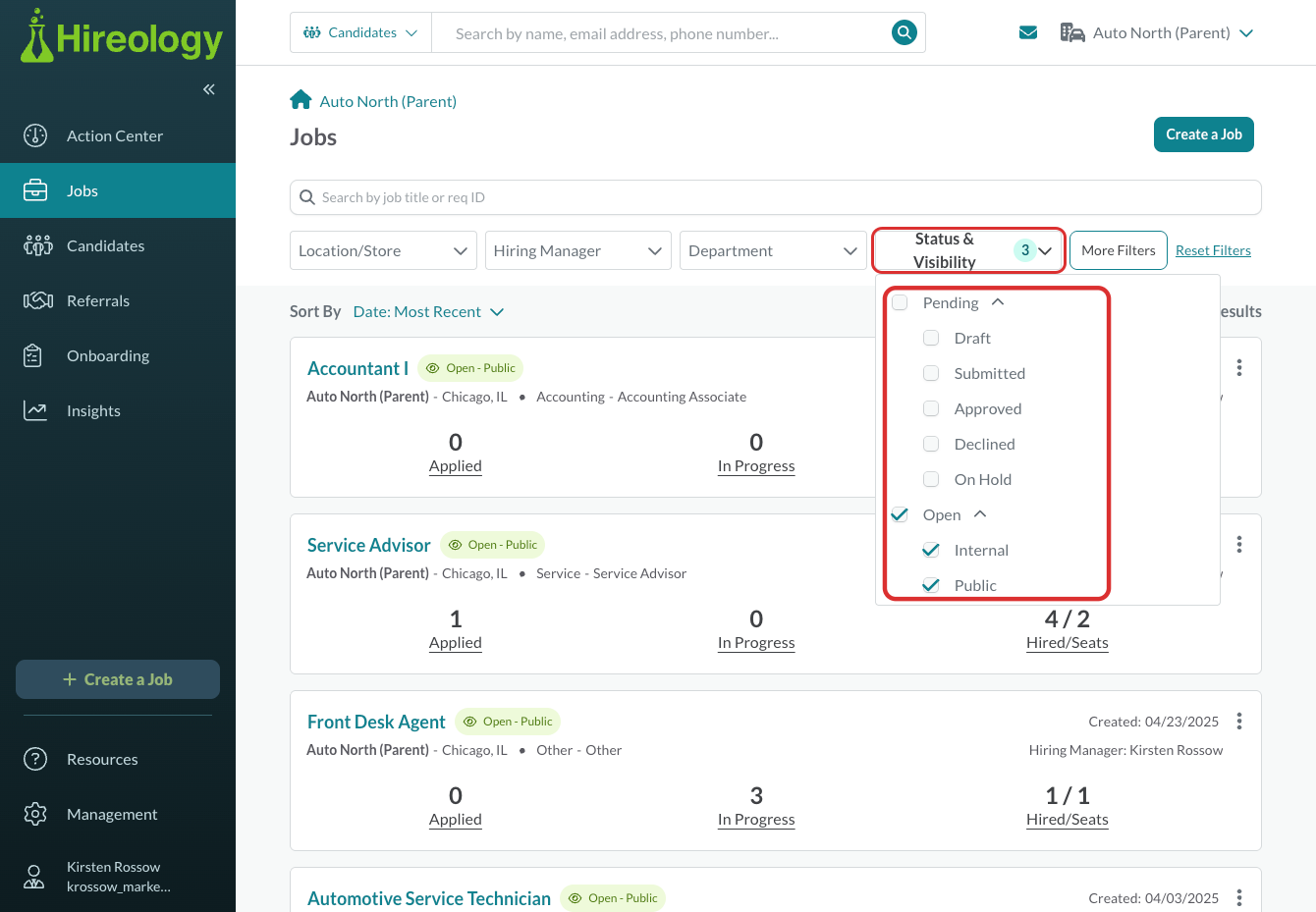Check the On Hold checkbox
The width and height of the screenshot is (1316, 912).
tap(931, 479)
